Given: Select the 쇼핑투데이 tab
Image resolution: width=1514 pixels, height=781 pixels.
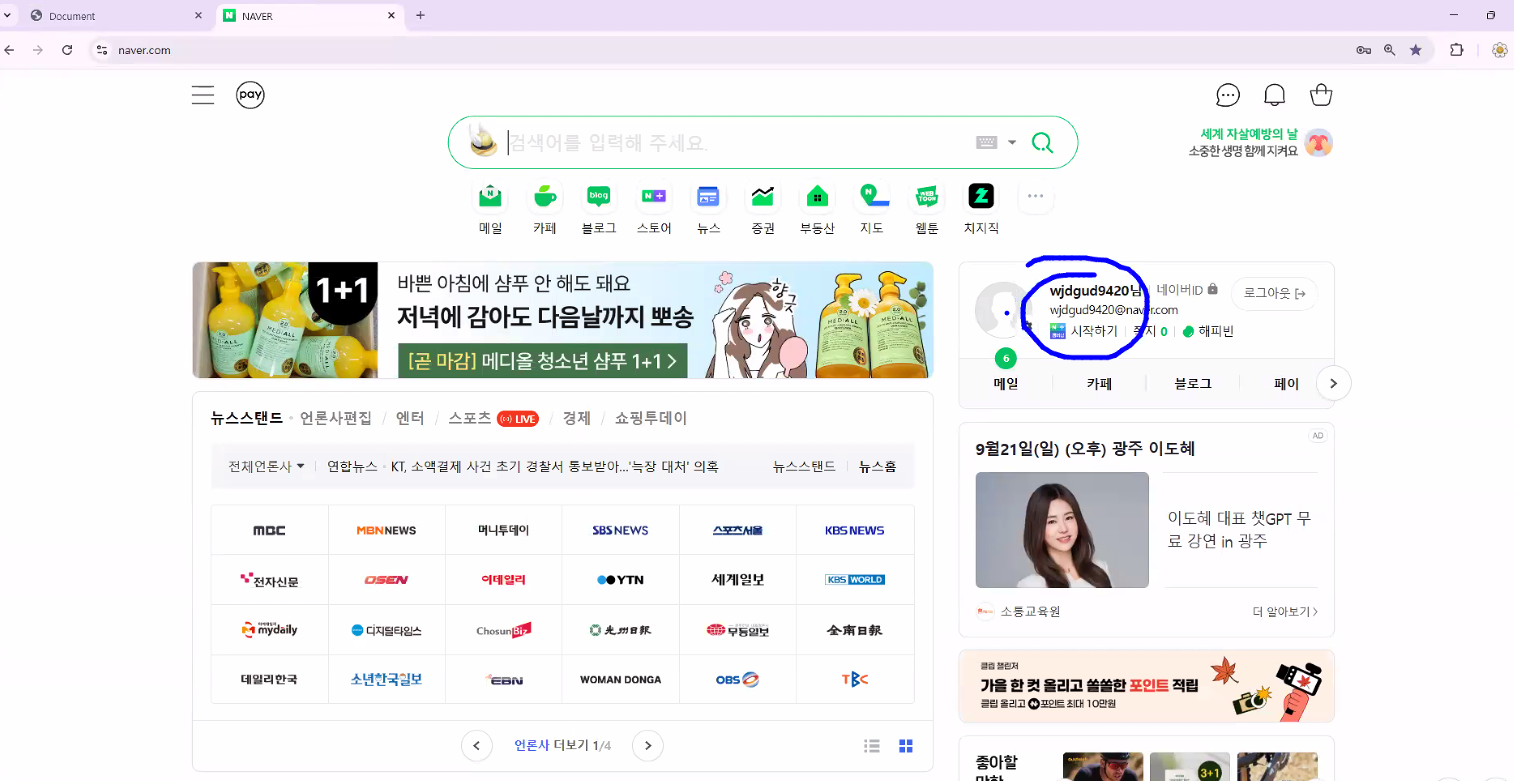Looking at the screenshot, I should [651, 418].
